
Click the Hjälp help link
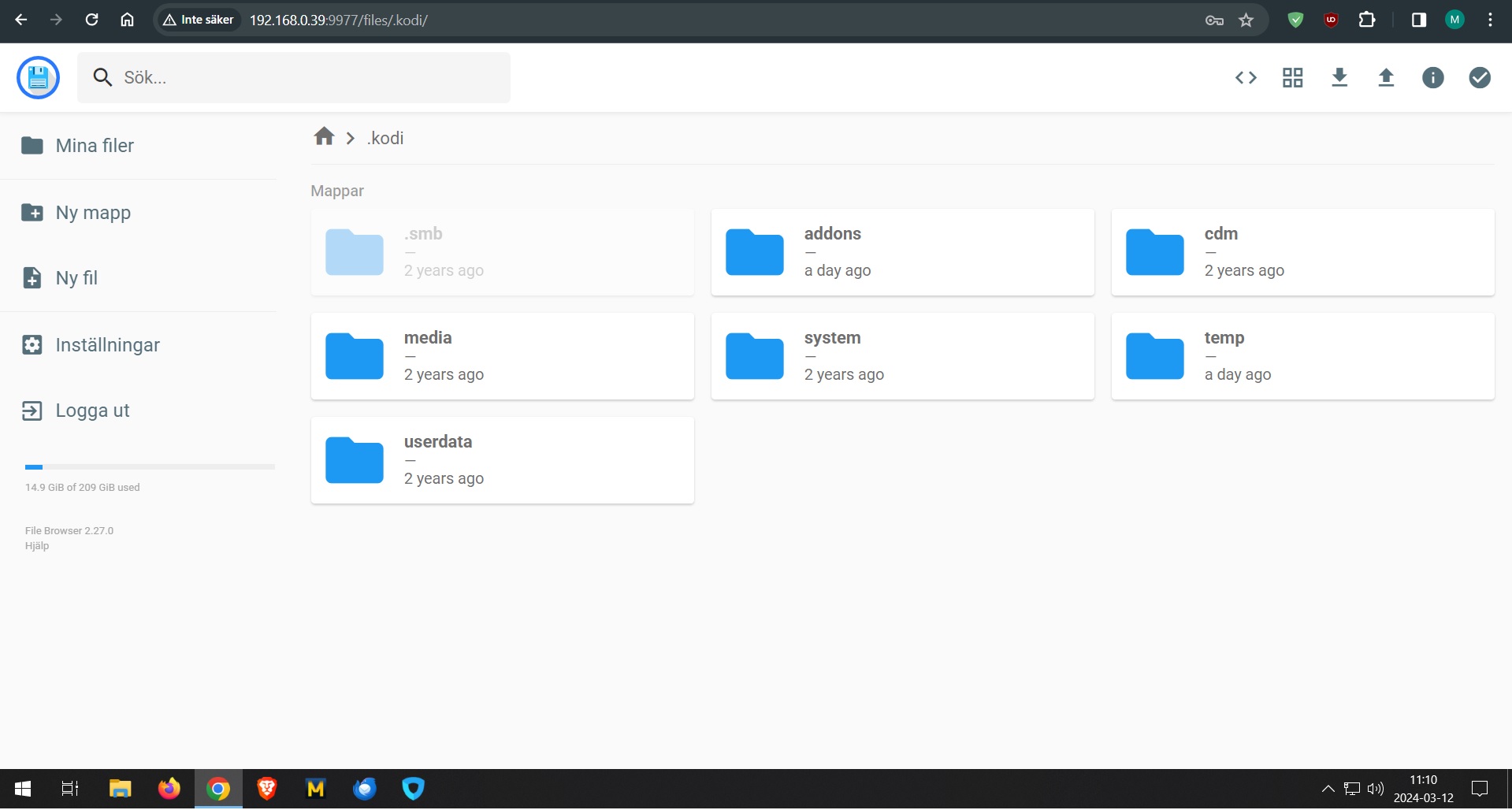[x=37, y=545]
